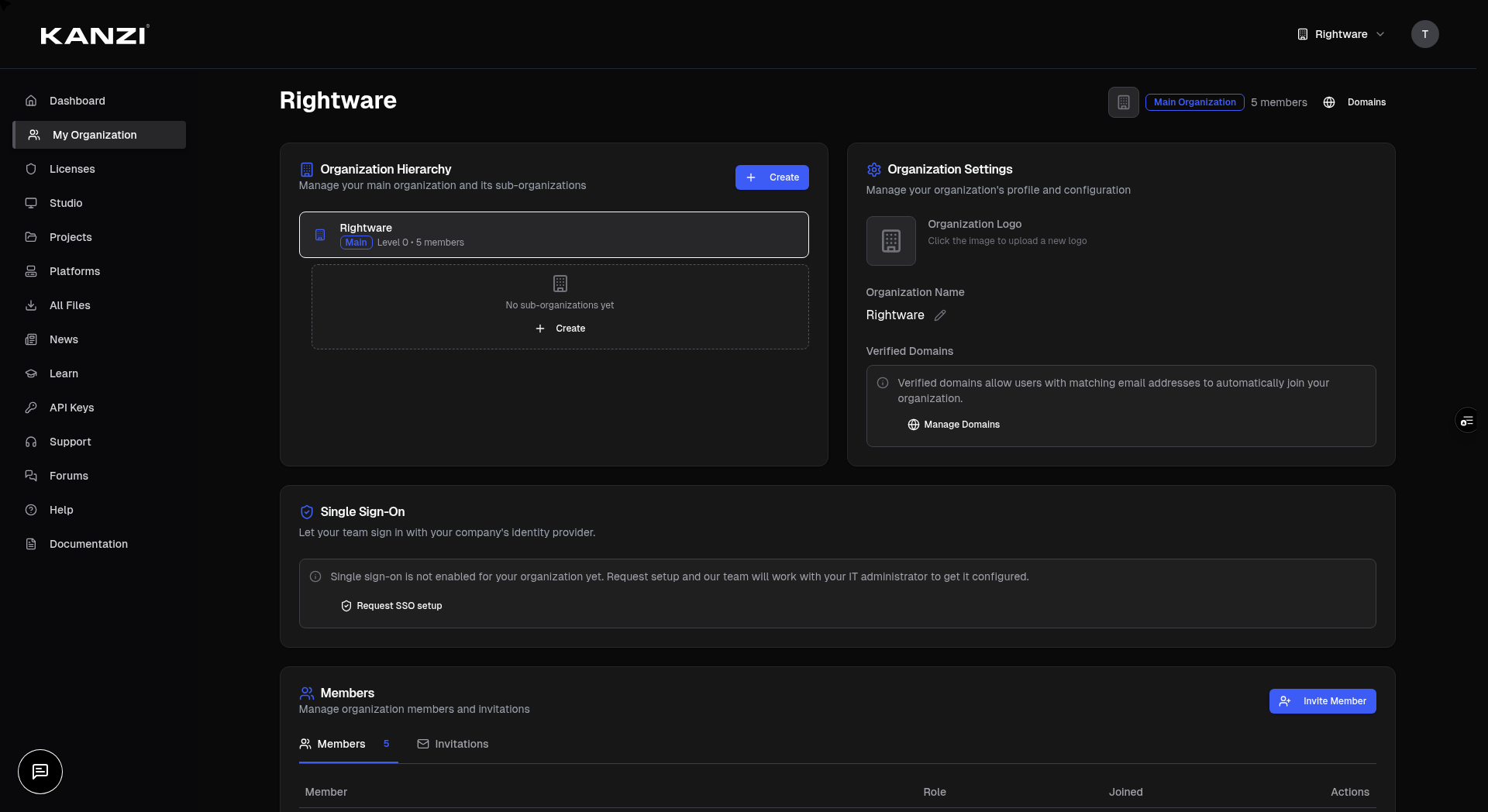Screen dimensions: 1488x812
Task: Open Platforms in the sidebar
Action: click(x=99, y=271)
